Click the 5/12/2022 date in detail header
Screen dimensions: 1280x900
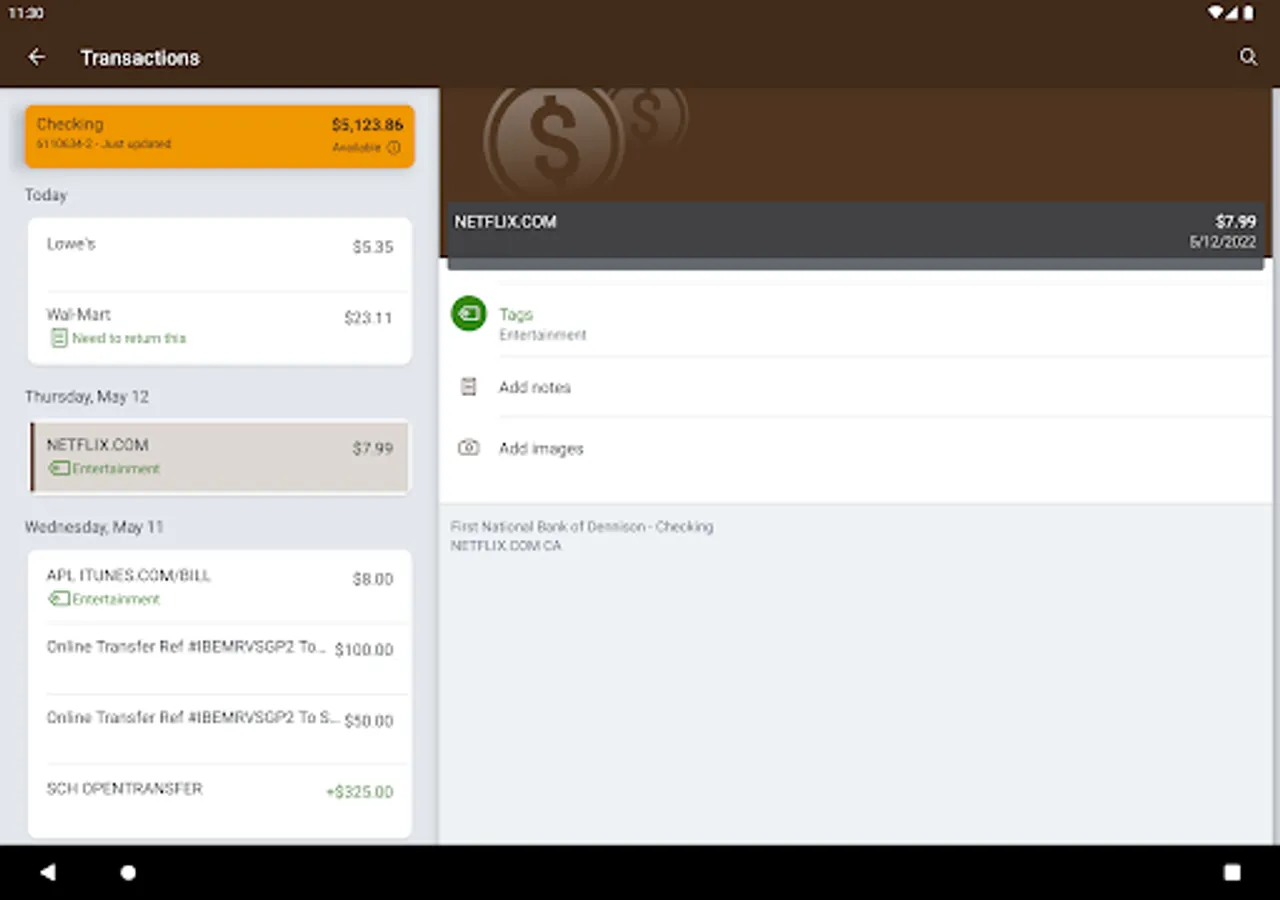(1222, 242)
